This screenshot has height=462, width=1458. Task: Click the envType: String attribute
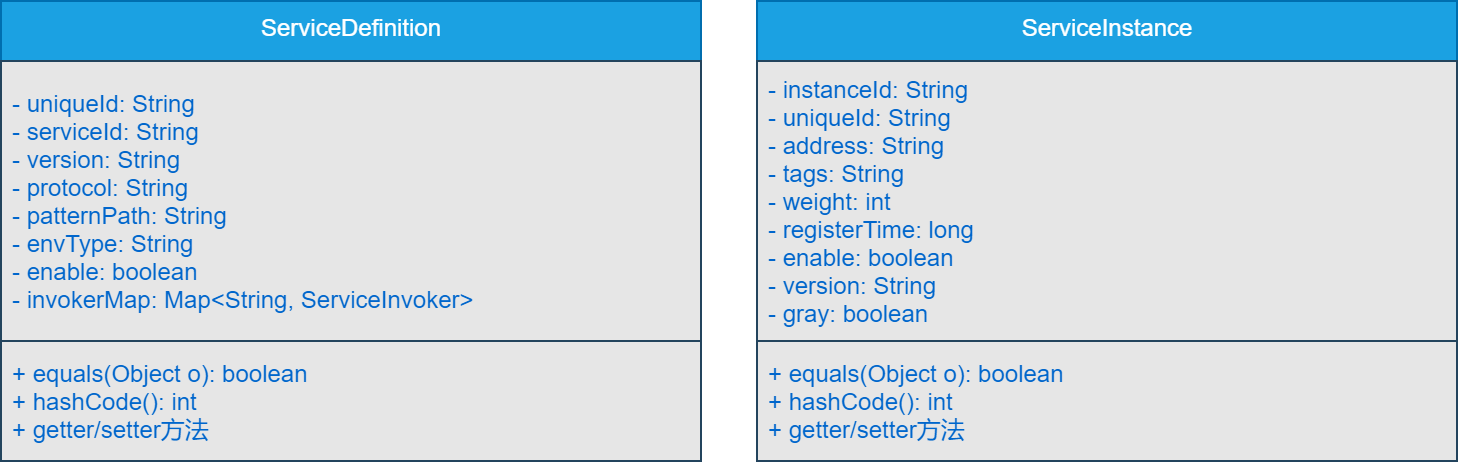click(x=103, y=244)
